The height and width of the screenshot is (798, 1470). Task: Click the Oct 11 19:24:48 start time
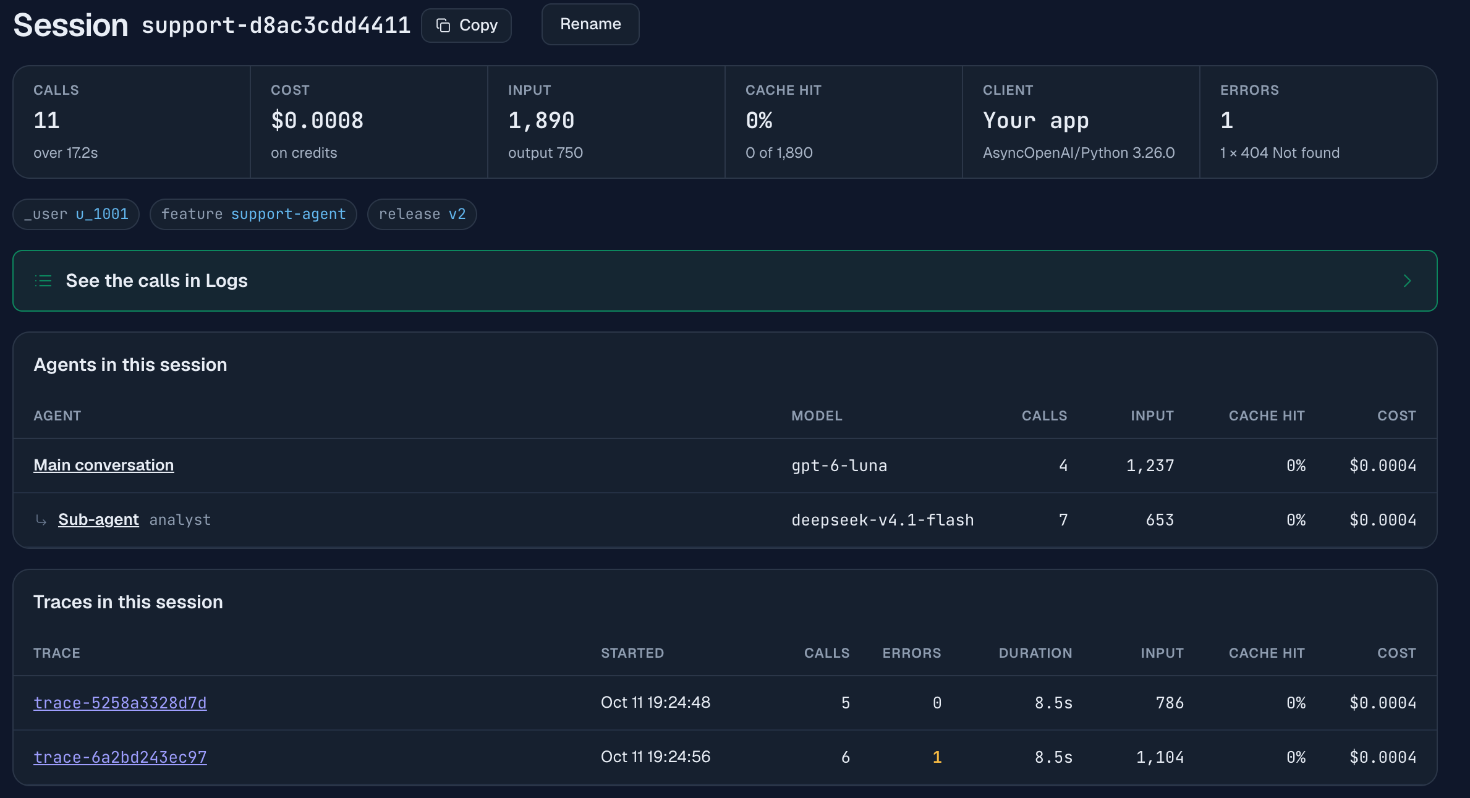point(655,703)
